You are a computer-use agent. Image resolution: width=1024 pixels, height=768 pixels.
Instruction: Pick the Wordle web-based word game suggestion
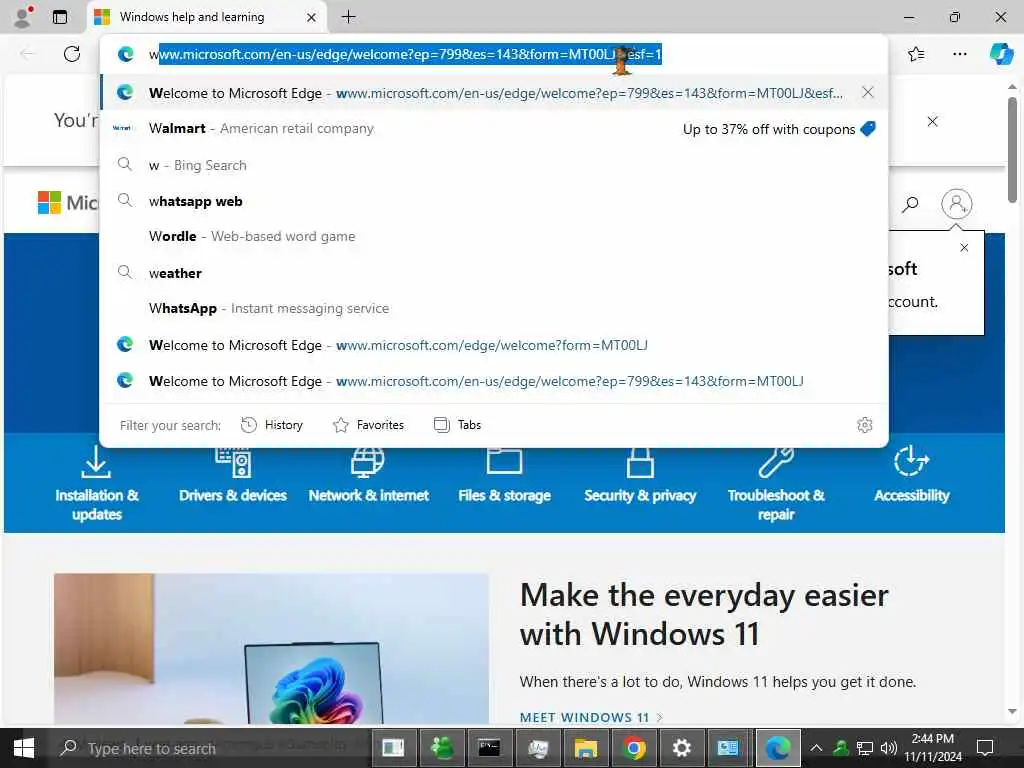pyautogui.click(x=494, y=236)
